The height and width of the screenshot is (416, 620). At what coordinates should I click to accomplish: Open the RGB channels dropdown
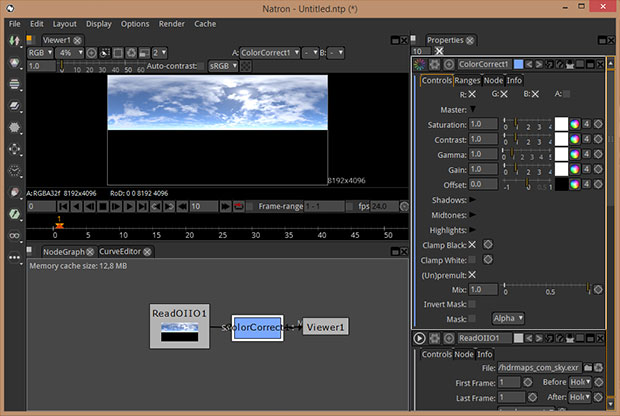coord(40,53)
